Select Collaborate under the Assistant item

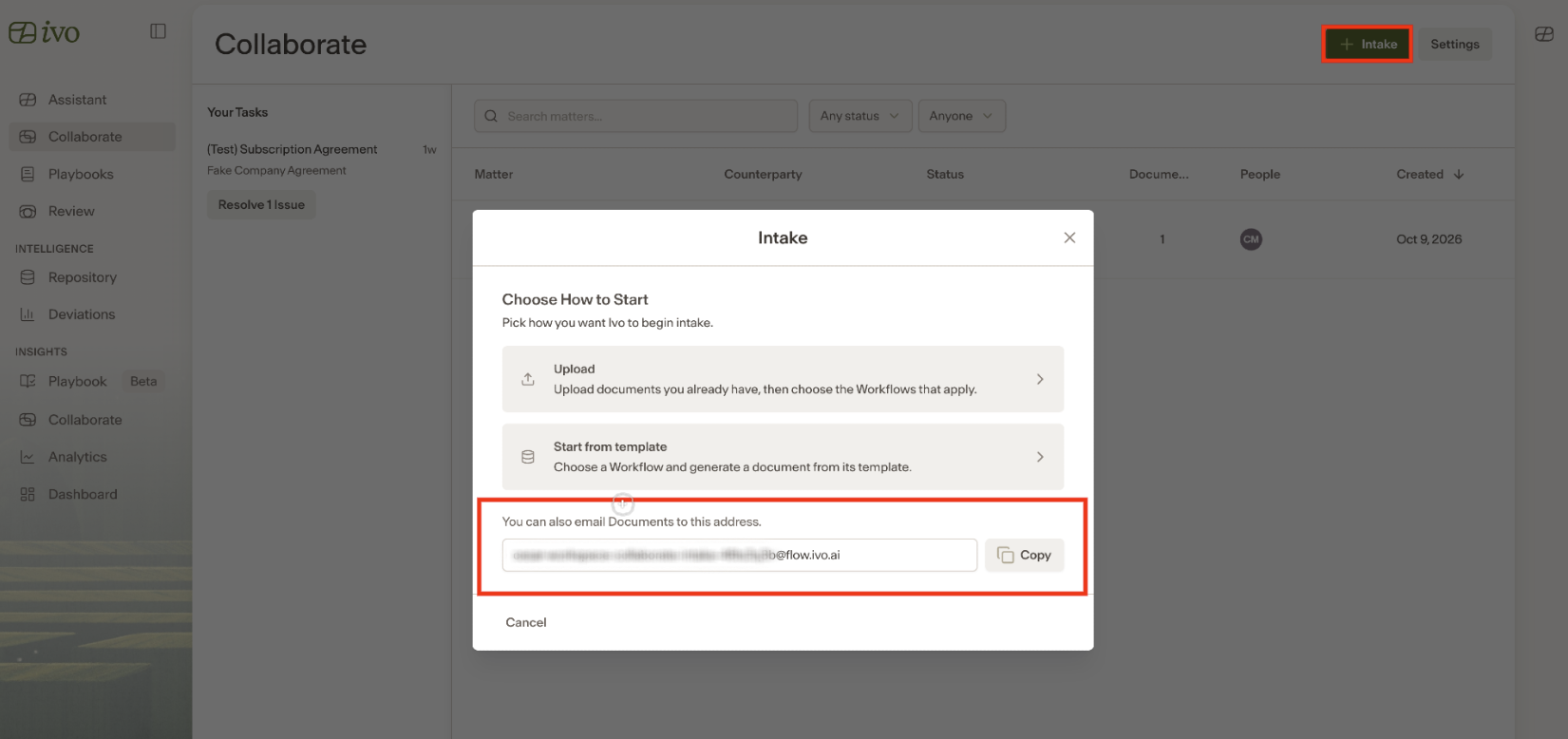92,137
